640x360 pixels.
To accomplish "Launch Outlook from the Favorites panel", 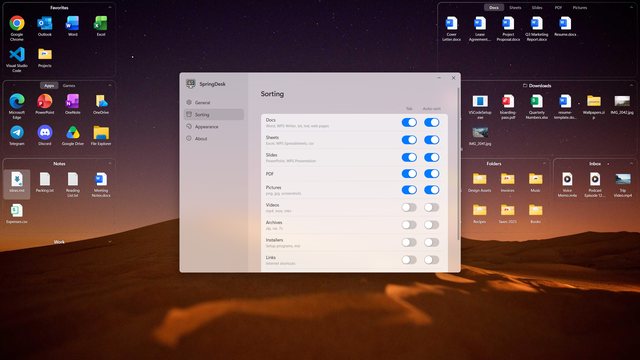I will pyautogui.click(x=45, y=26).
